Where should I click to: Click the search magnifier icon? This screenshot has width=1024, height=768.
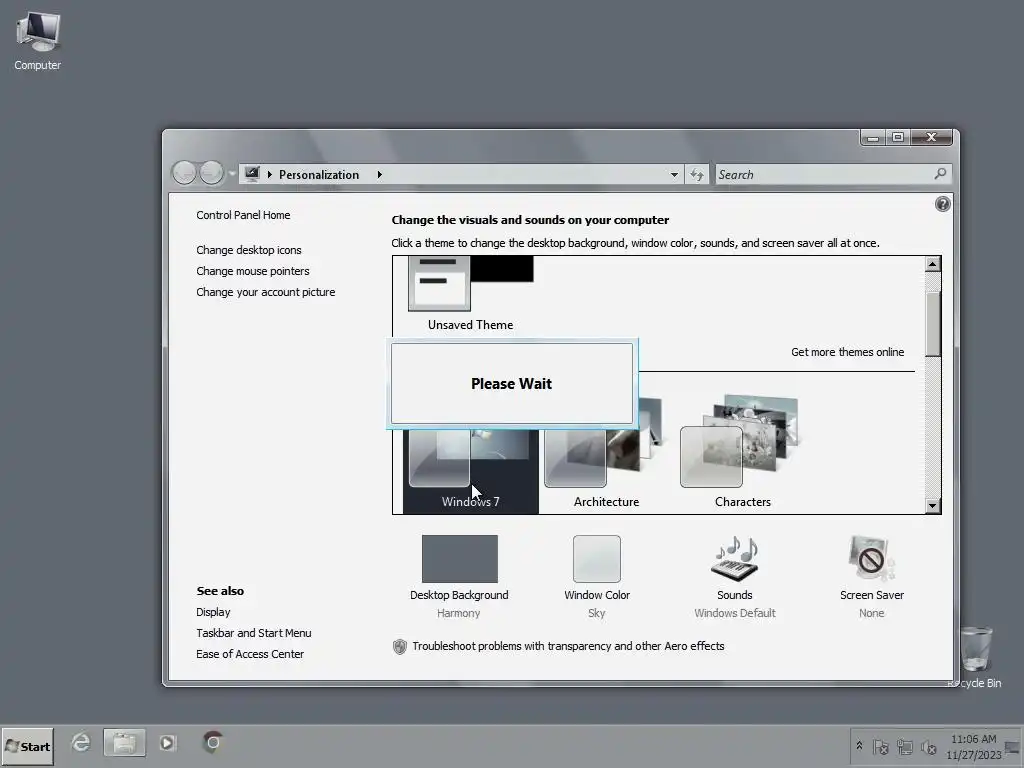pyautogui.click(x=940, y=174)
